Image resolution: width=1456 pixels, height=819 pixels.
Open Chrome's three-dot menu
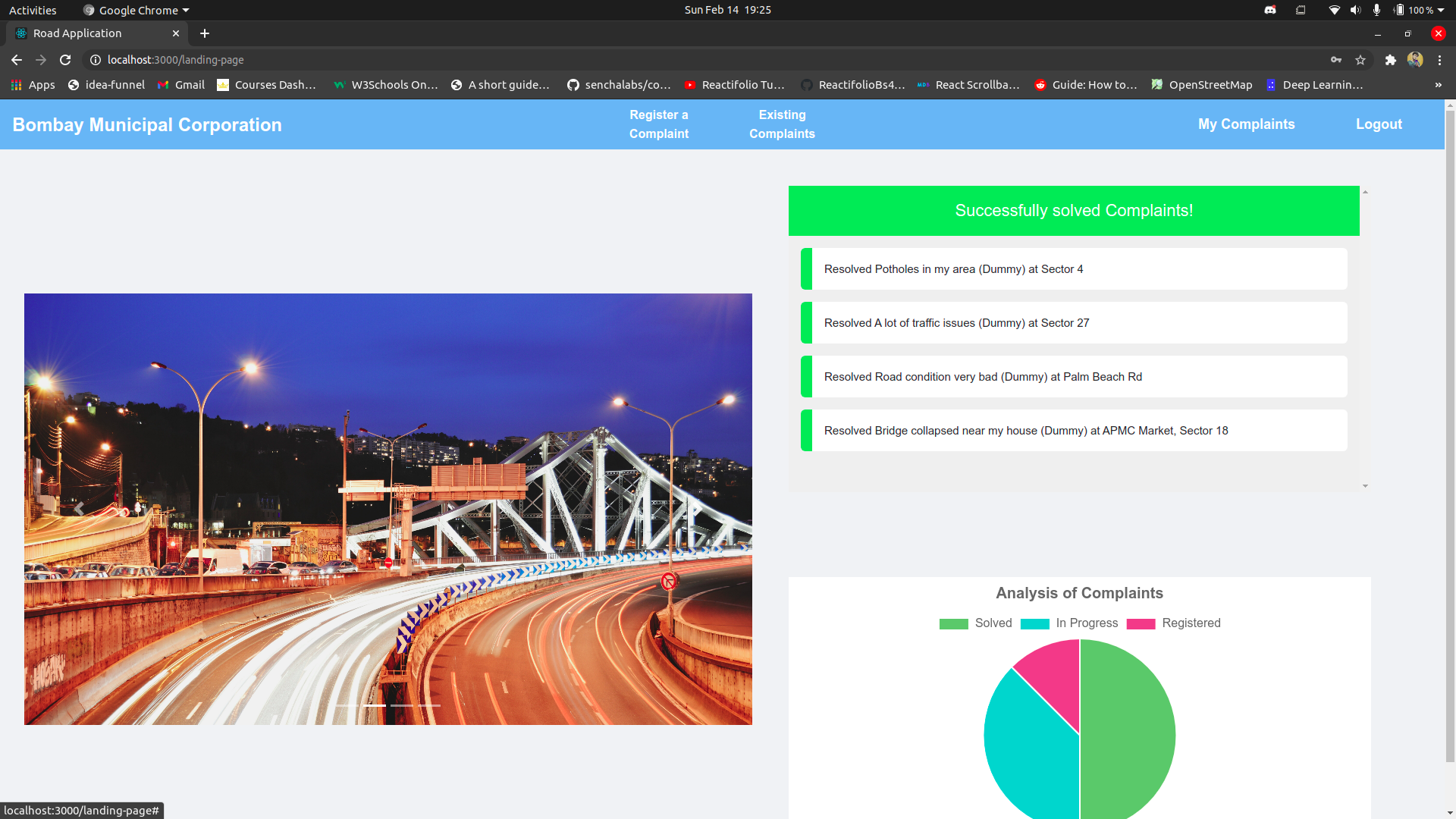click(x=1439, y=60)
